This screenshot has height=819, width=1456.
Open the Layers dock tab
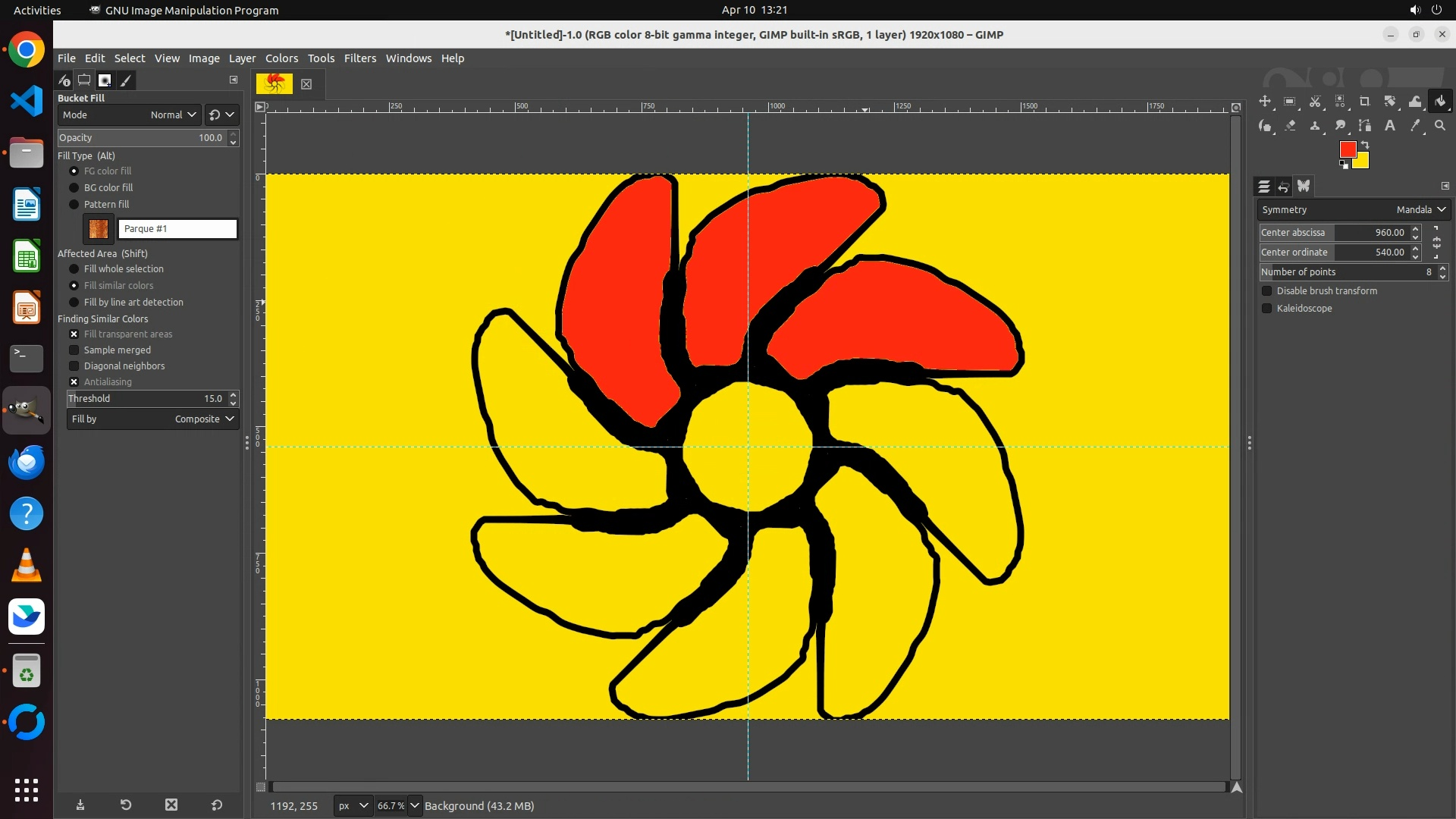pos(1264,187)
